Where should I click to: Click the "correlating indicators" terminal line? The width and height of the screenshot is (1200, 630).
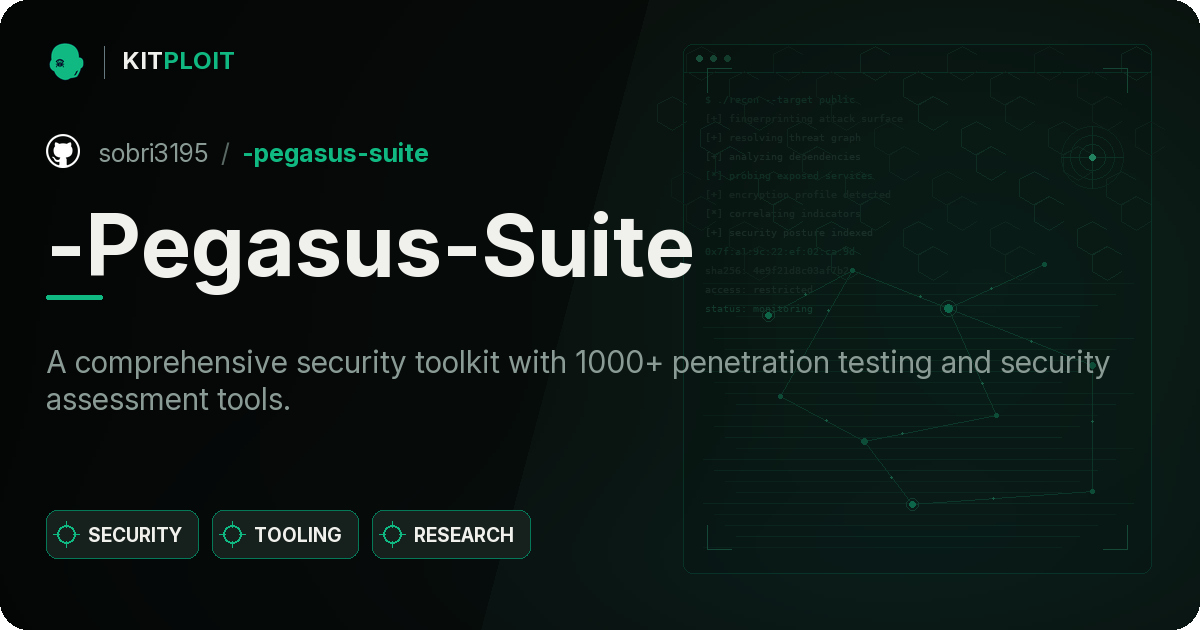pyautogui.click(x=782, y=214)
